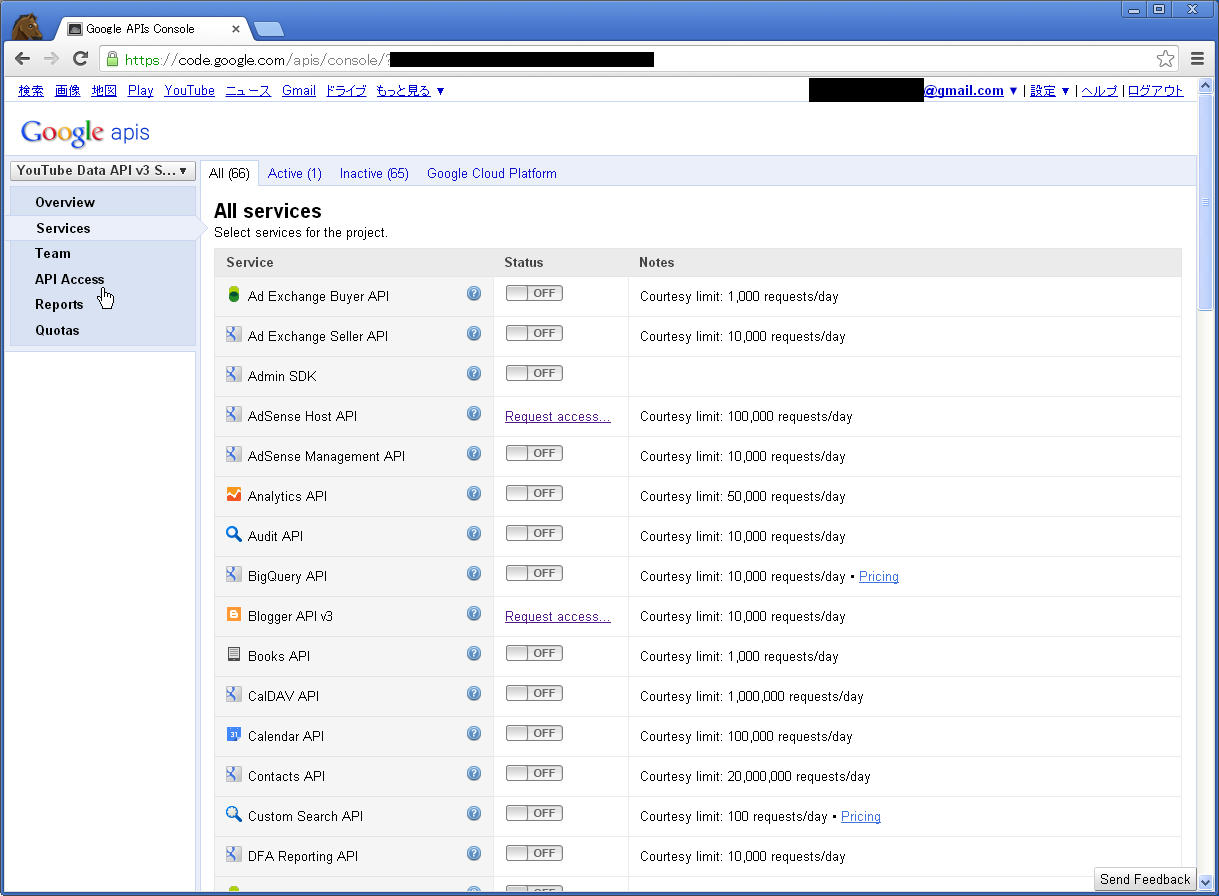Click the Audit API magnifier icon
This screenshot has height=896, width=1219.
click(234, 535)
